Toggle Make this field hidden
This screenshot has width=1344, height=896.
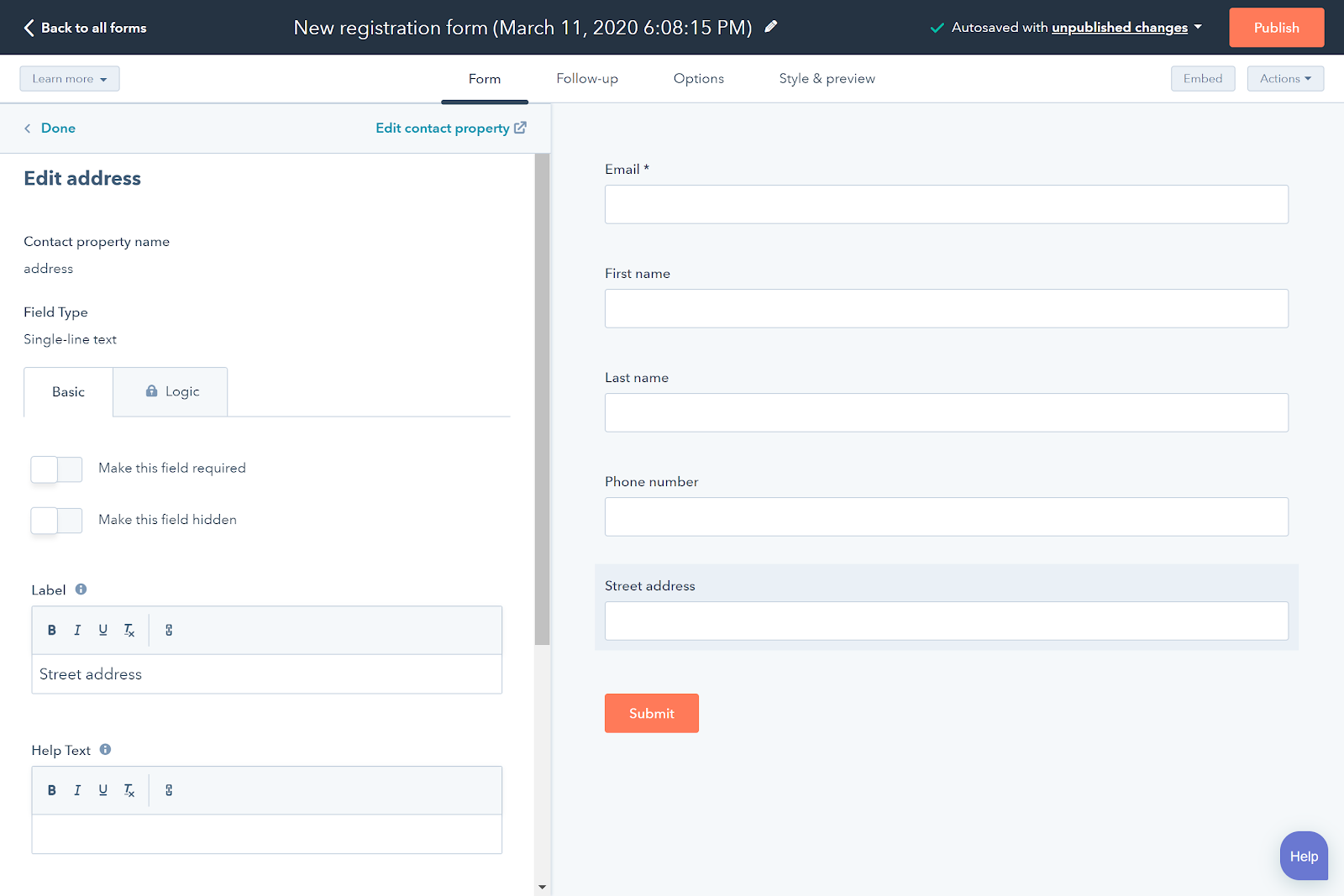[x=56, y=520]
